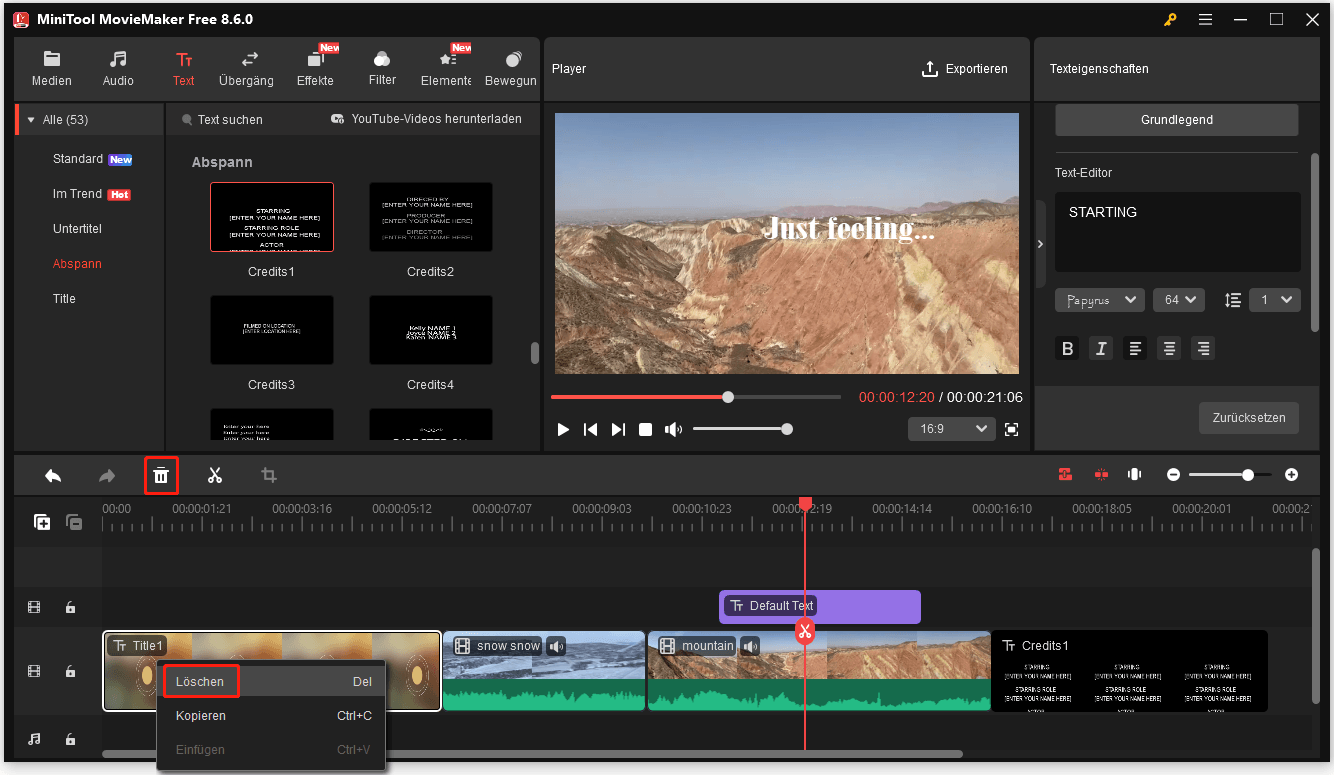This screenshot has height=775, width=1334.
Task: Undo the last action
Action: coord(52,475)
